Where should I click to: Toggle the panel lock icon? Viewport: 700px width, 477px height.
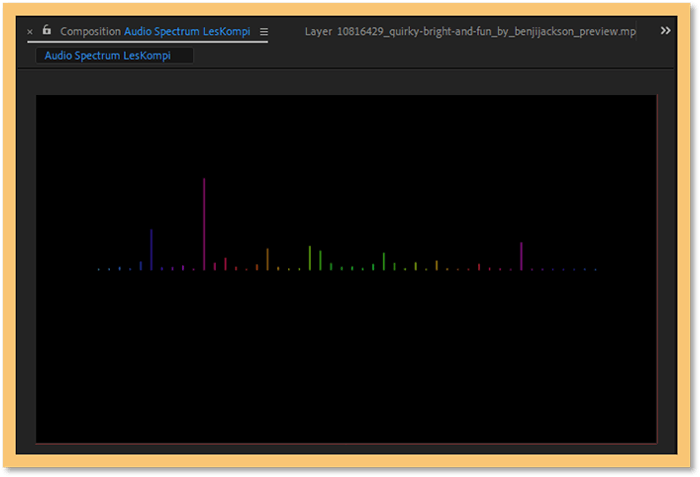pos(47,30)
